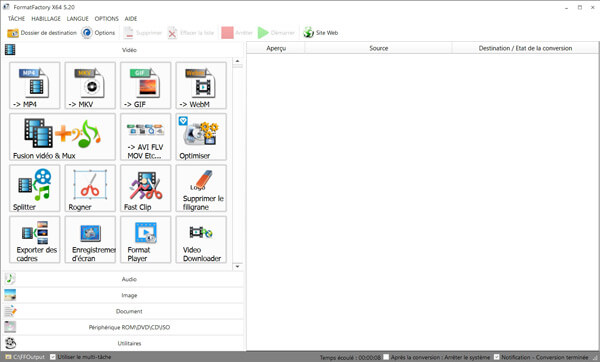Image resolution: width=600 pixels, height=362 pixels.
Task: Click Destination / Etat de la conversion header
Action: pos(525,48)
